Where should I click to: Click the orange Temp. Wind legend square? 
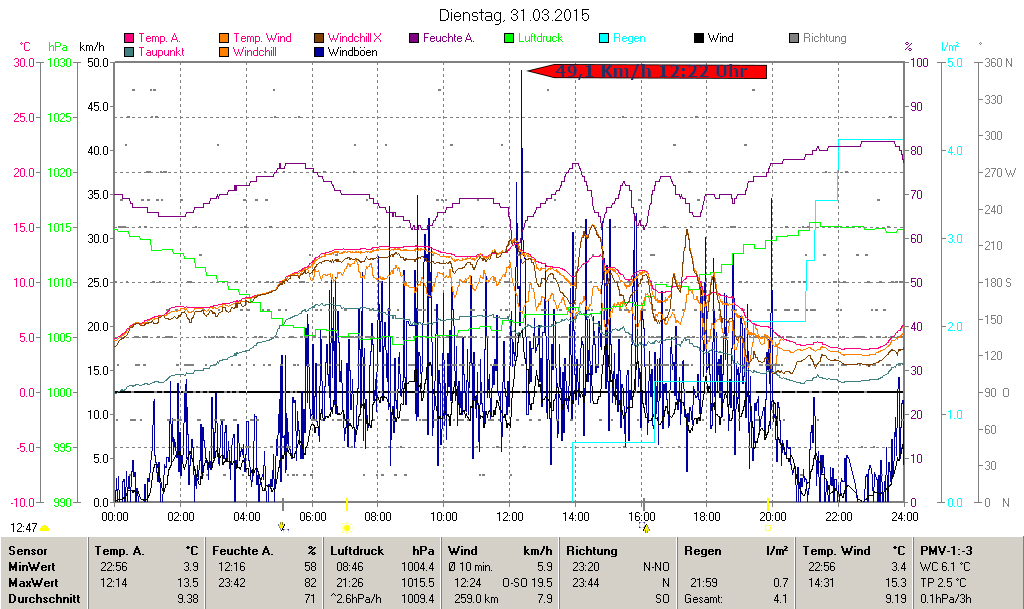click(x=224, y=38)
